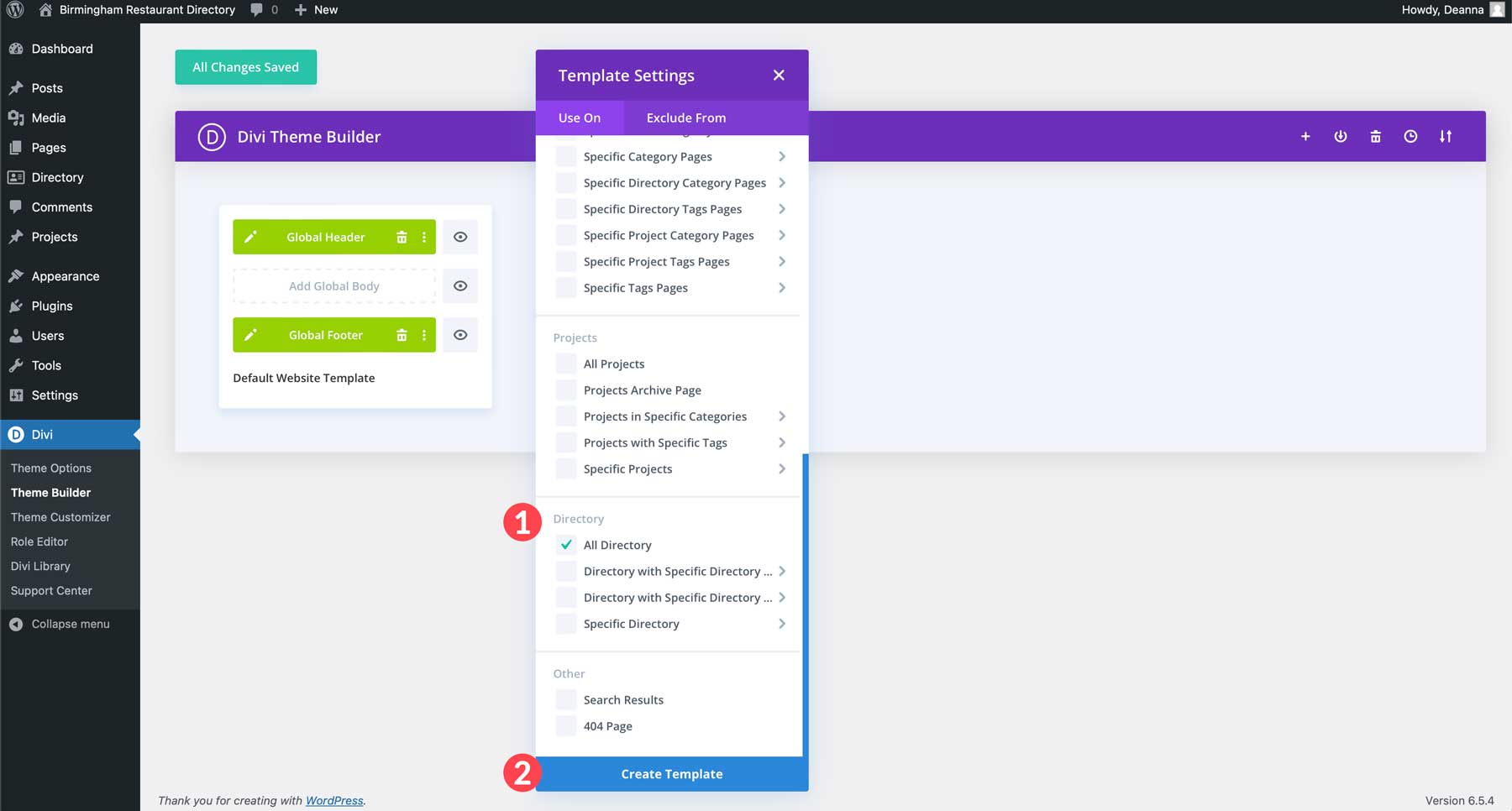Toggle the All Projects checkbox
This screenshot has width=1512, height=811.
click(x=565, y=363)
